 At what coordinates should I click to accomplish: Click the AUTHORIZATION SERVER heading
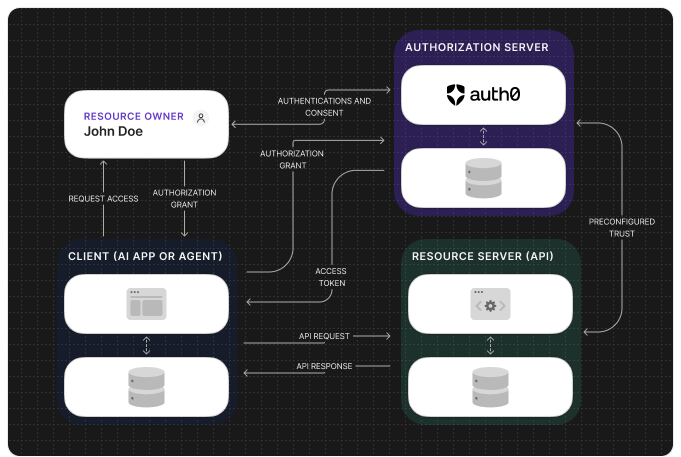coord(477,47)
